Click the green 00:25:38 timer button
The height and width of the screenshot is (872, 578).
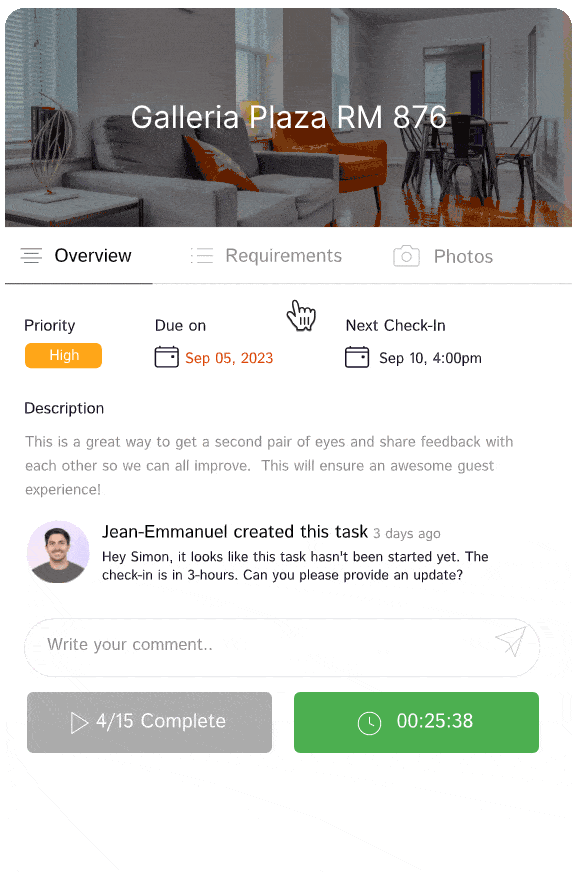point(416,722)
